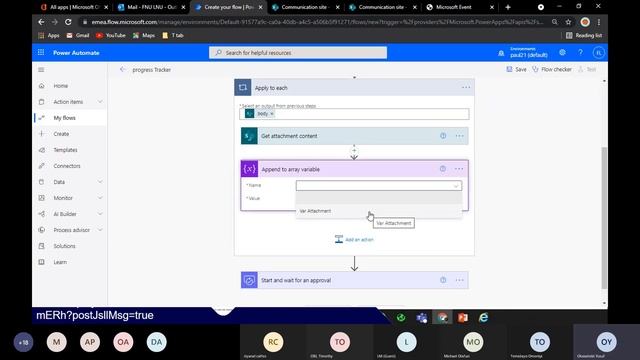Select Var Attachment from the dropdown list
This screenshot has width=640, height=360.
(x=379, y=211)
